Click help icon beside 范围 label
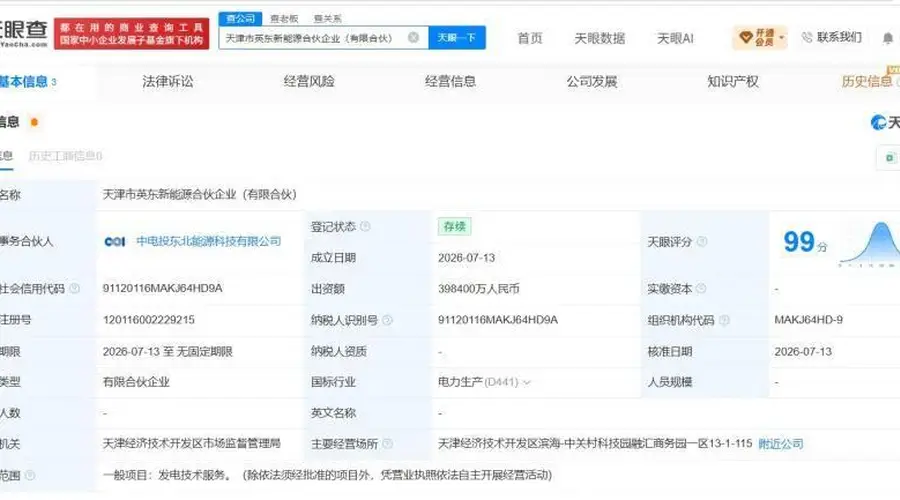The width and height of the screenshot is (900, 500). (x=30, y=475)
